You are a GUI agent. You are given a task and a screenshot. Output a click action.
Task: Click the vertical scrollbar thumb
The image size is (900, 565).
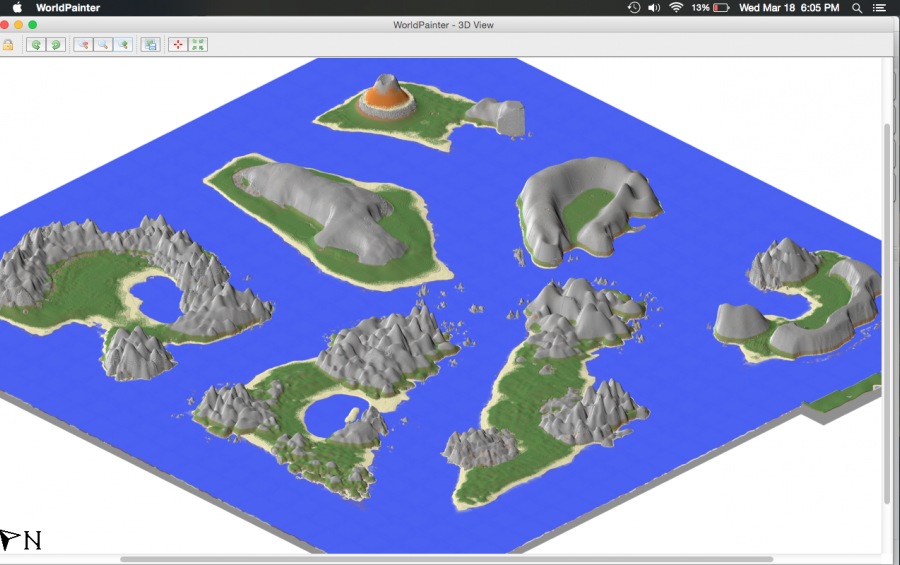(887, 314)
